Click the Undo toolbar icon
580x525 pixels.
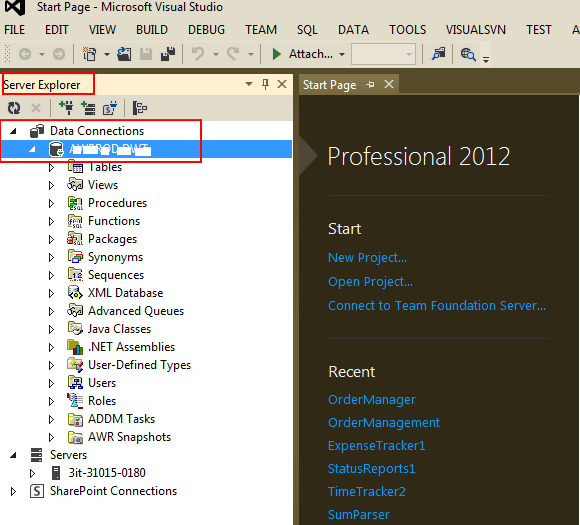click(x=198, y=54)
